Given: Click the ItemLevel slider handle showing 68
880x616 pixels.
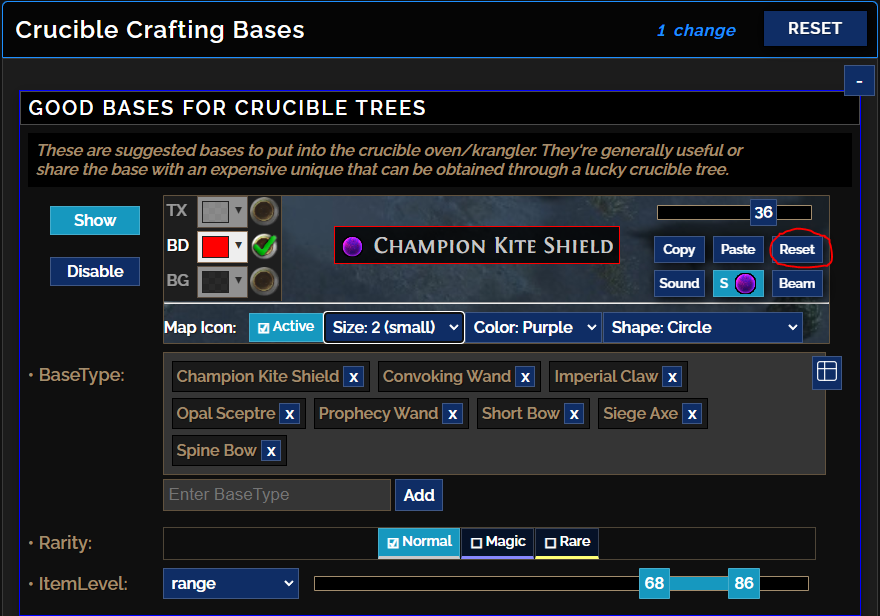Looking at the screenshot, I should [654, 583].
